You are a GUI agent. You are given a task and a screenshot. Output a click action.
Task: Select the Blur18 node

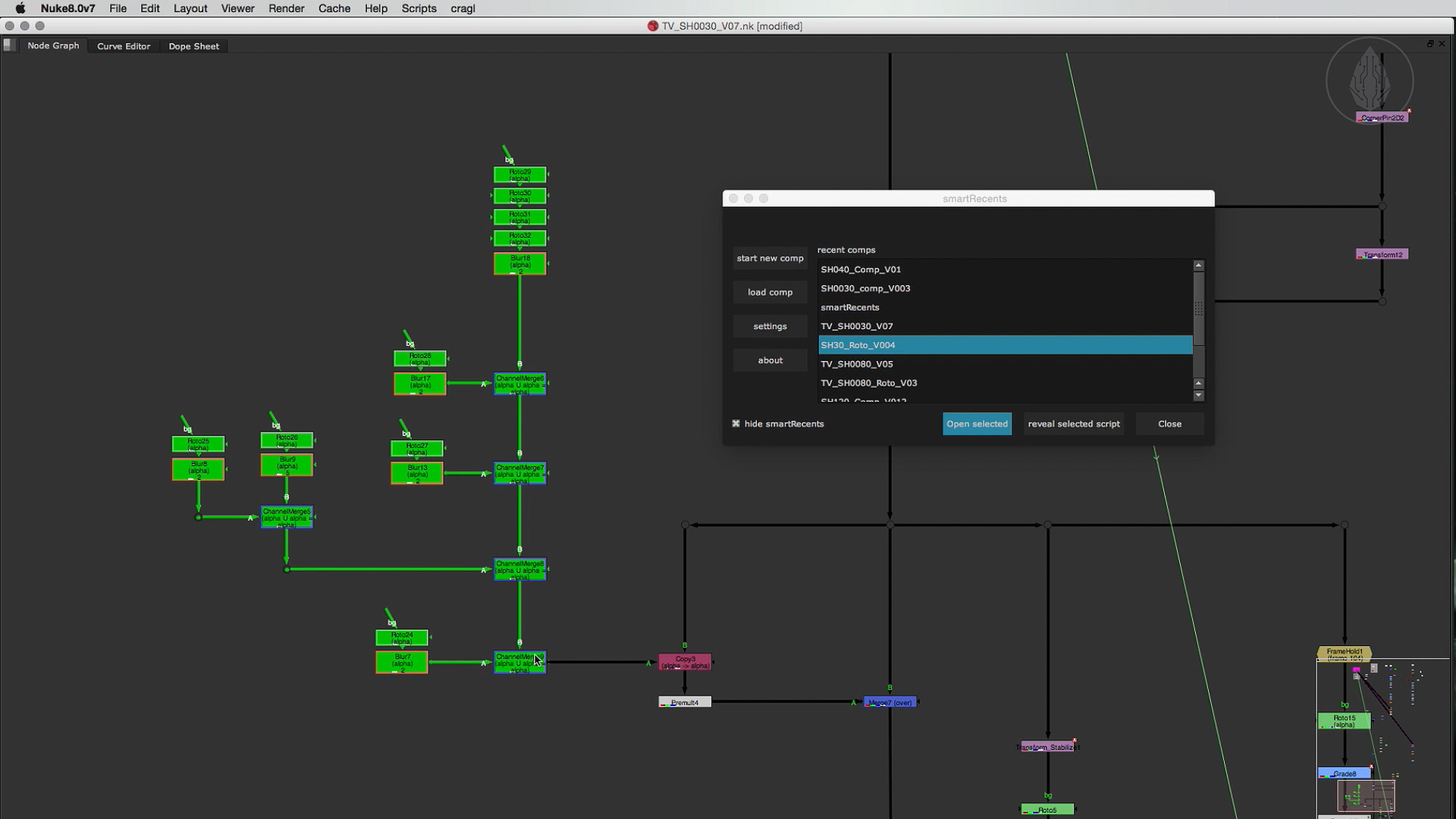coord(520,264)
